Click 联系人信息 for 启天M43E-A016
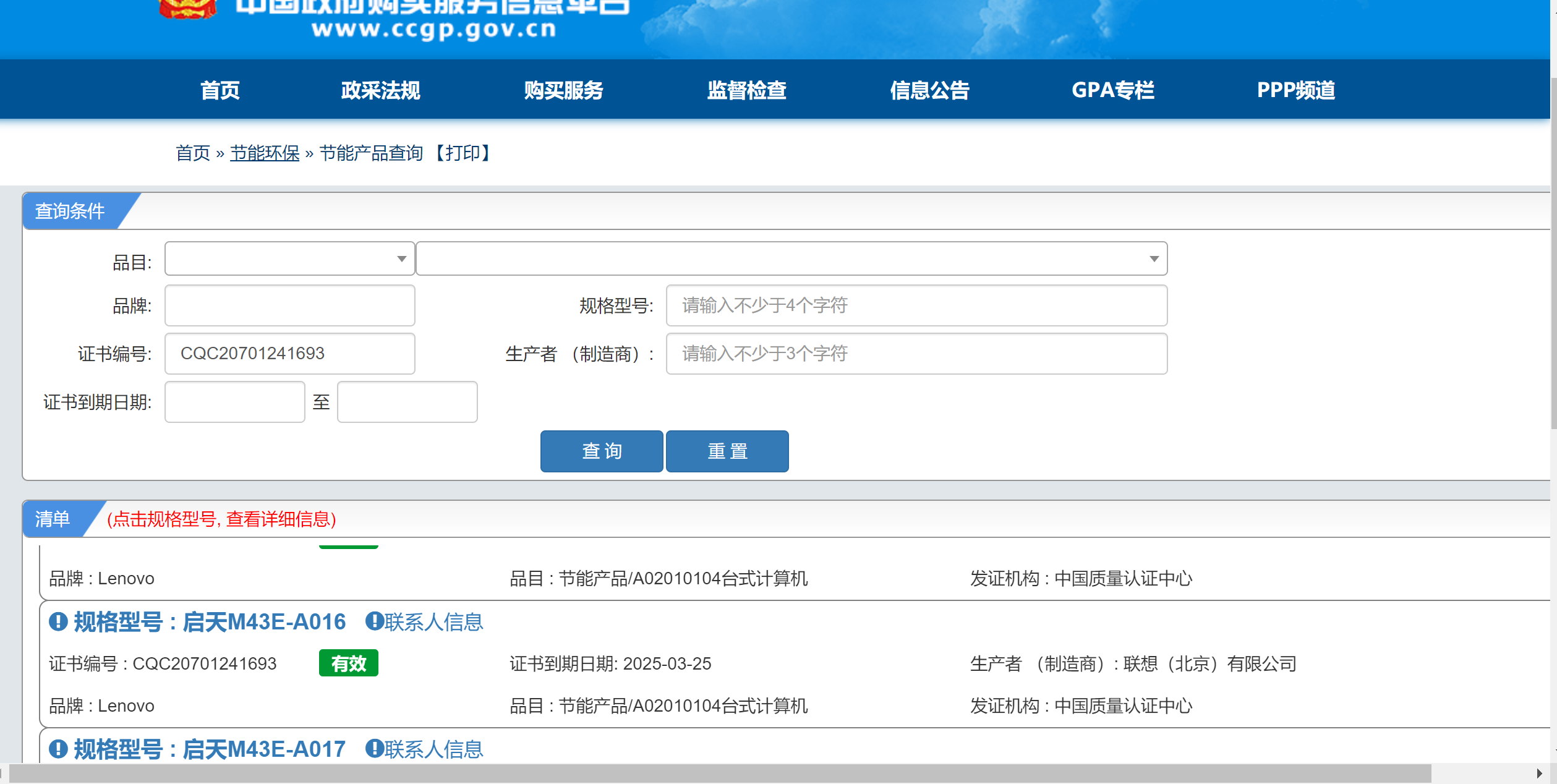Viewport: 1557px width, 784px height. [433, 622]
